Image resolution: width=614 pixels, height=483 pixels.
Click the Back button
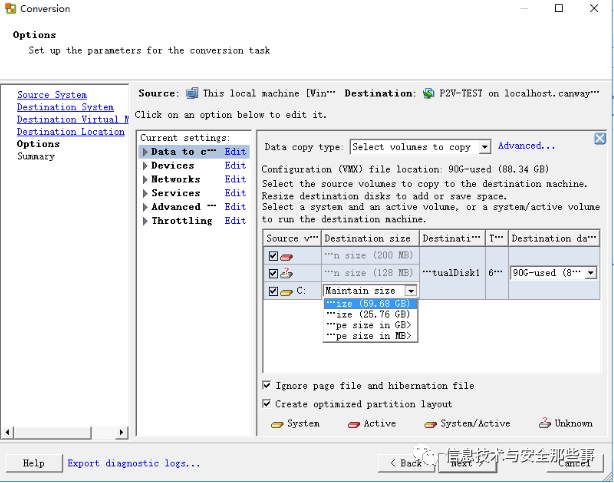click(x=406, y=463)
